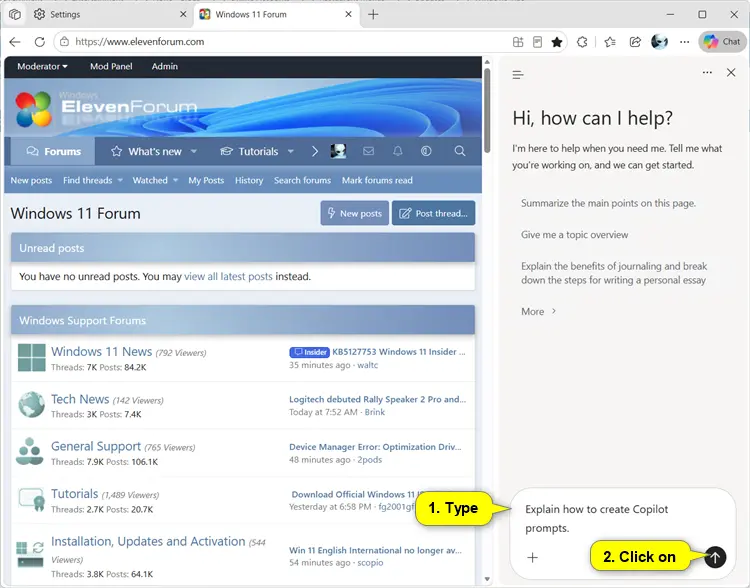Expand the Find threads dropdown arrow
Viewport: 750px width, 588px height.
[x=120, y=180]
